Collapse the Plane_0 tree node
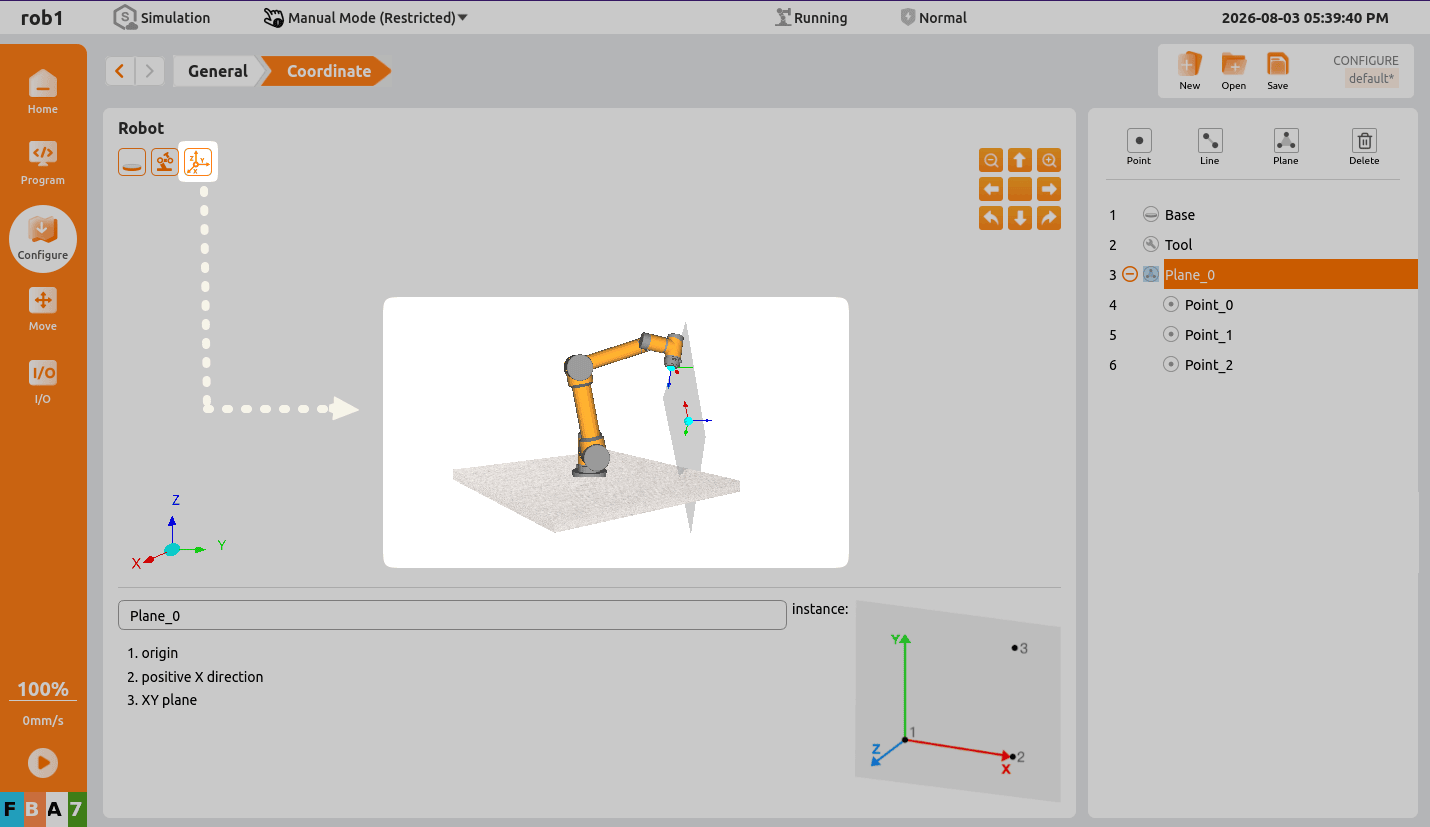Image resolution: width=1430 pixels, height=827 pixels. coord(1130,274)
